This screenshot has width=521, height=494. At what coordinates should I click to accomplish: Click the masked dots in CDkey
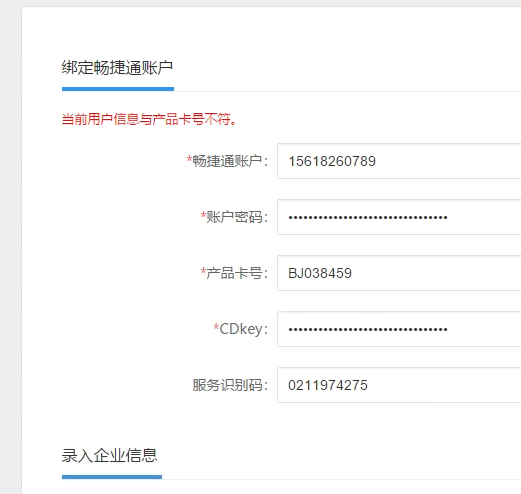[x=368, y=330]
